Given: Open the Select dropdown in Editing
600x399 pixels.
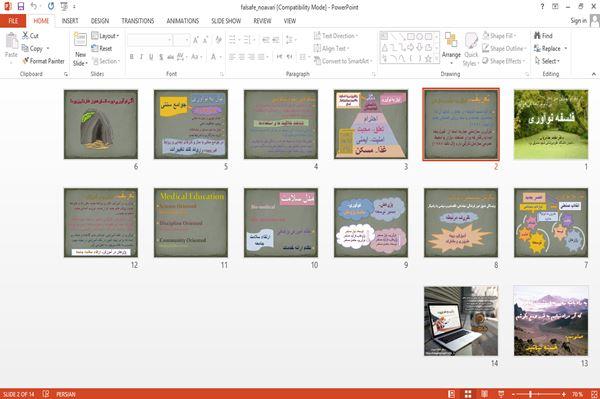Looking at the screenshot, I should [x=547, y=61].
